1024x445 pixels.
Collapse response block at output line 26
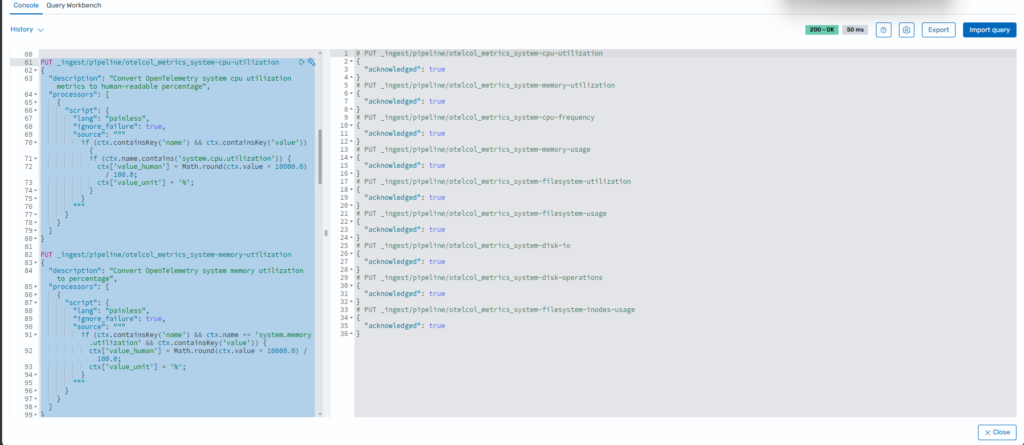pyautogui.click(x=351, y=253)
